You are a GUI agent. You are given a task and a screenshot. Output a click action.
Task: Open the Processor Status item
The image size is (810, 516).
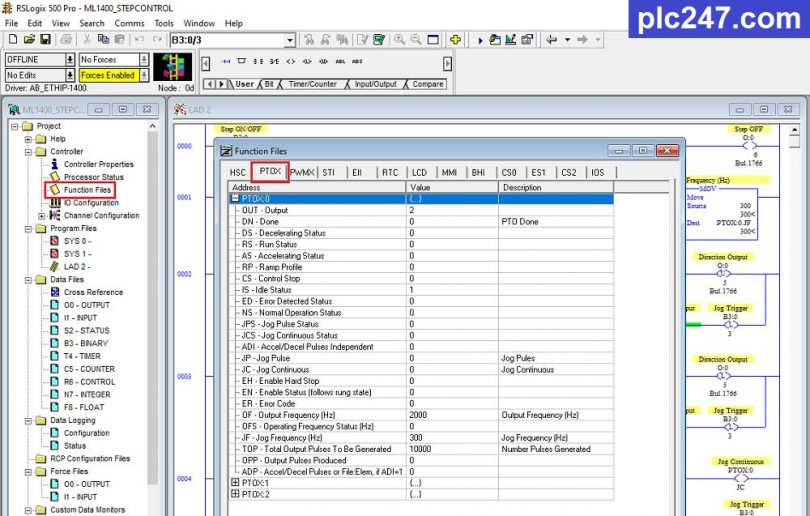point(94,177)
